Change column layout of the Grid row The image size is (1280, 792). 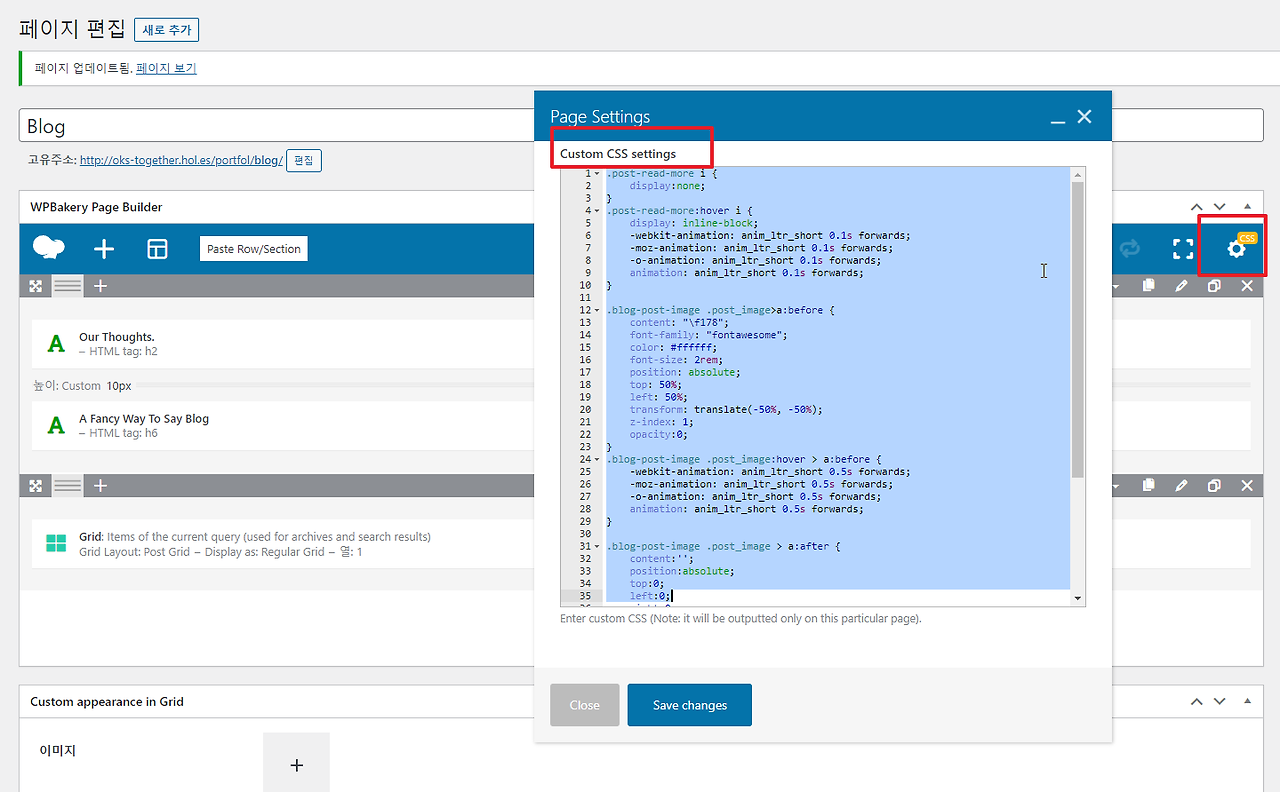(68, 486)
